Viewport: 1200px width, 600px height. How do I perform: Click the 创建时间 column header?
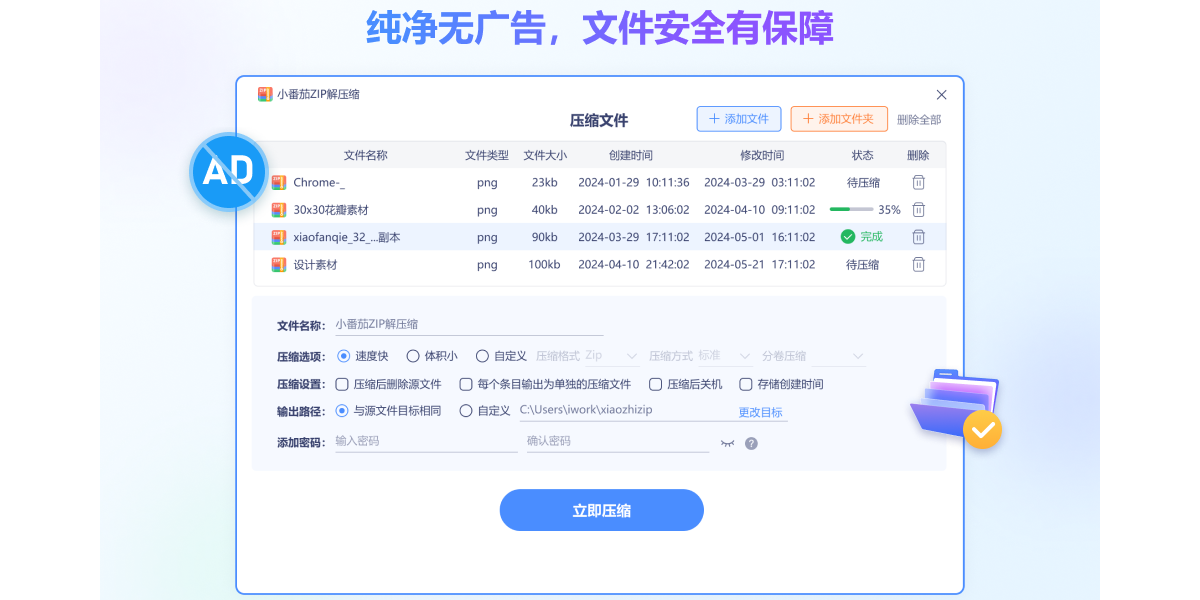click(x=631, y=156)
